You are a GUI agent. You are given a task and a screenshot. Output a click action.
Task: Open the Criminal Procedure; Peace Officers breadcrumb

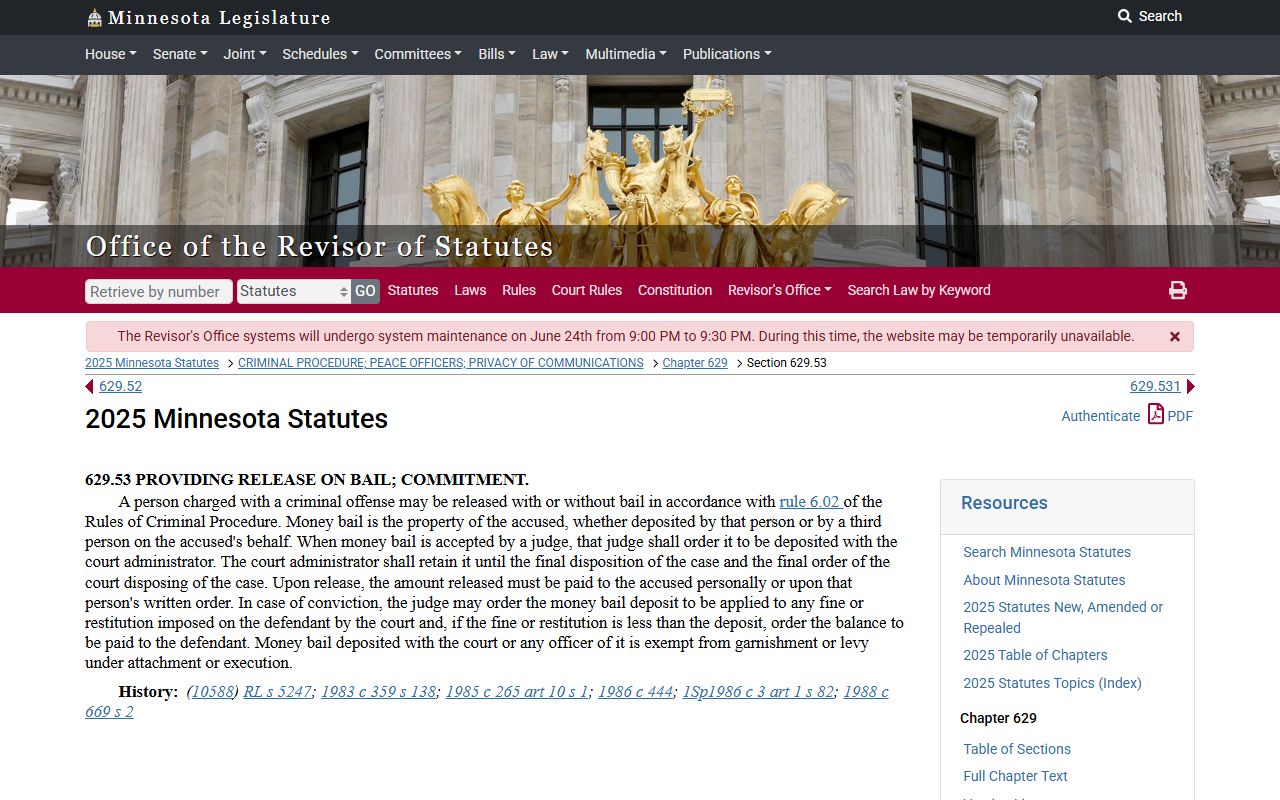pos(441,363)
